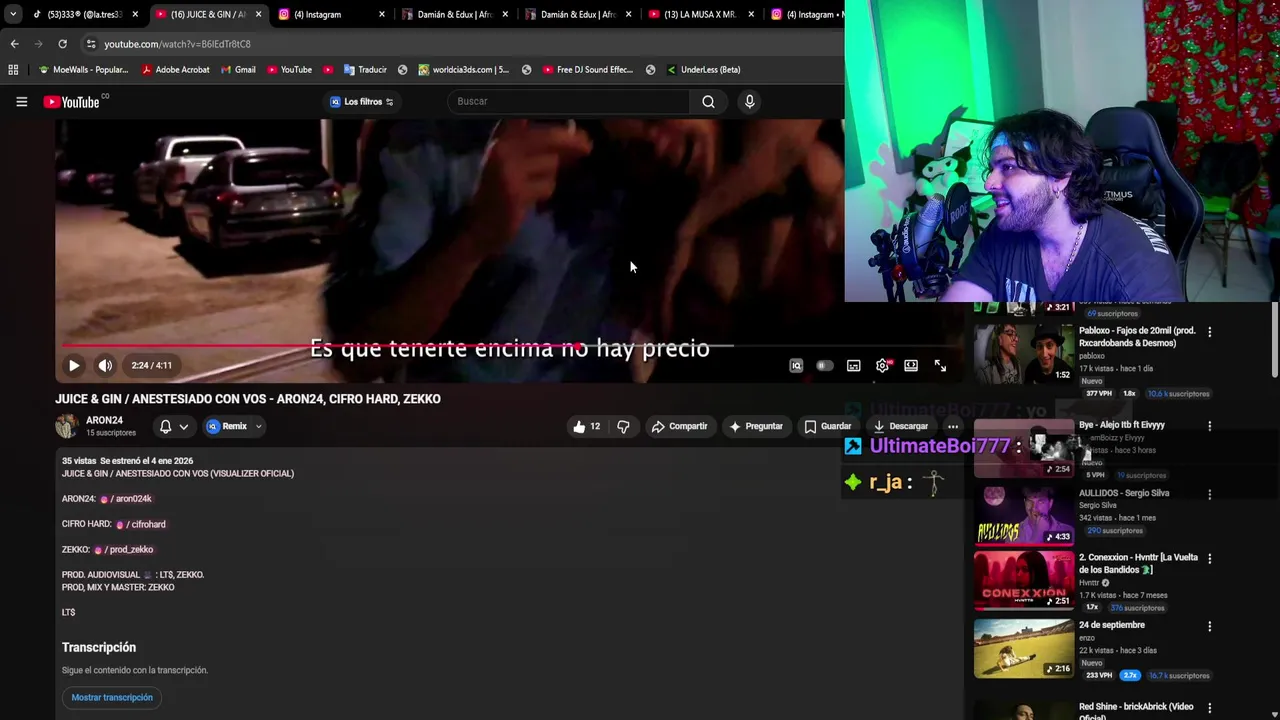The width and height of the screenshot is (1280, 720).
Task: Open Free DJ Sound Effects bookmark
Action: click(588, 70)
